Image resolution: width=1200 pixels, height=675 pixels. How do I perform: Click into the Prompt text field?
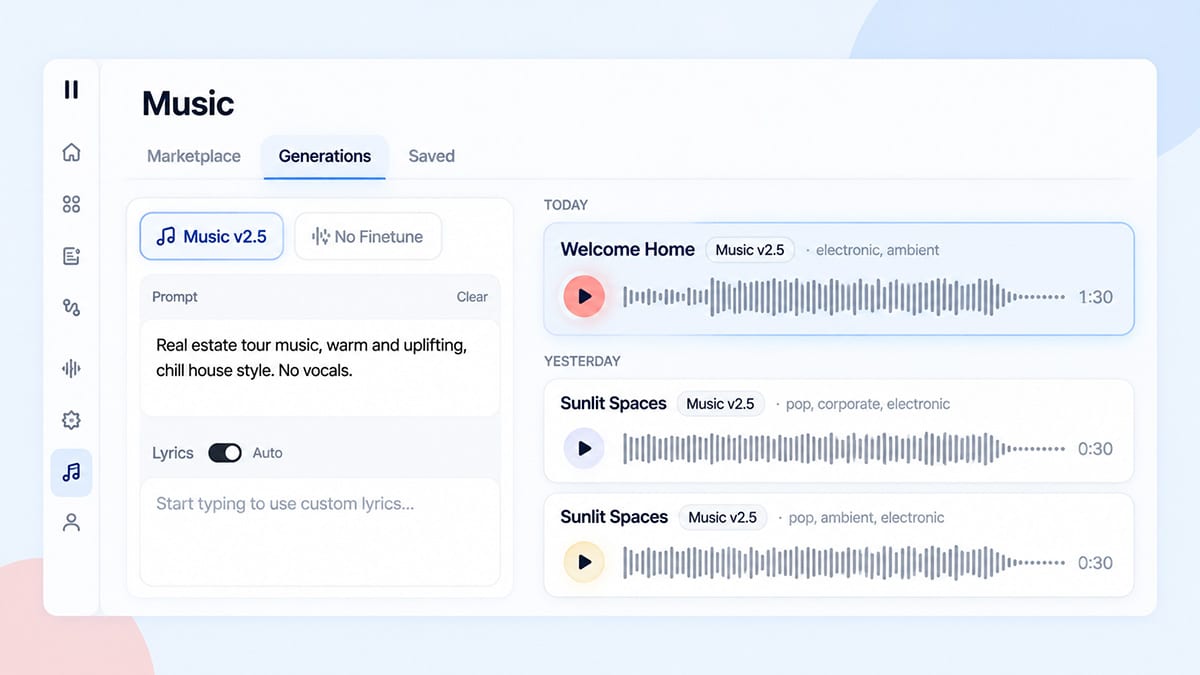tap(320, 367)
